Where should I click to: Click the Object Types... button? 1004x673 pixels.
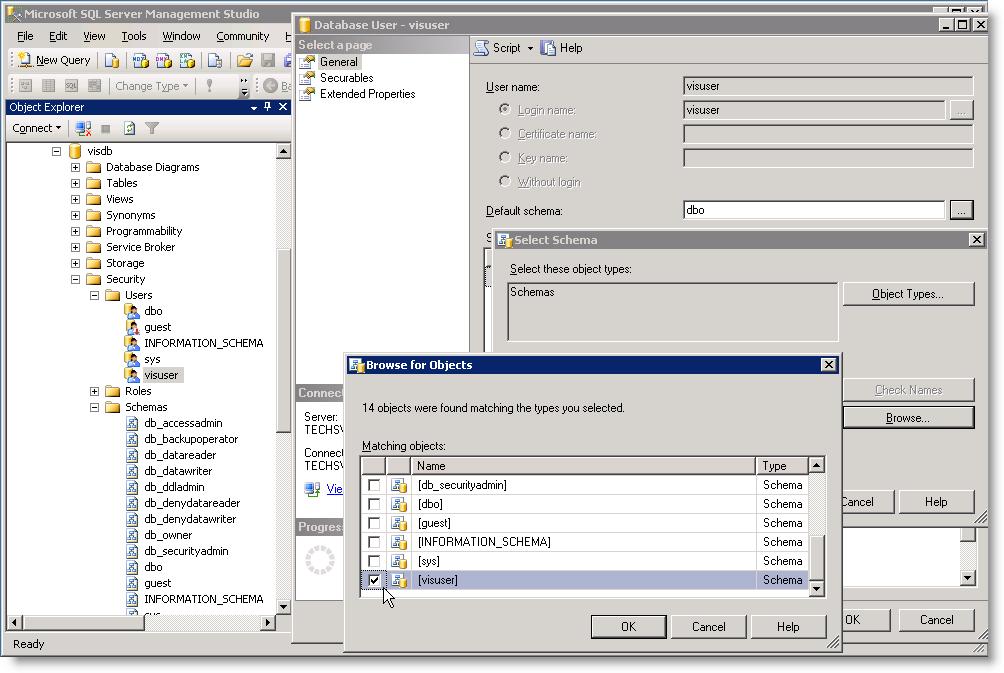pos(908,294)
